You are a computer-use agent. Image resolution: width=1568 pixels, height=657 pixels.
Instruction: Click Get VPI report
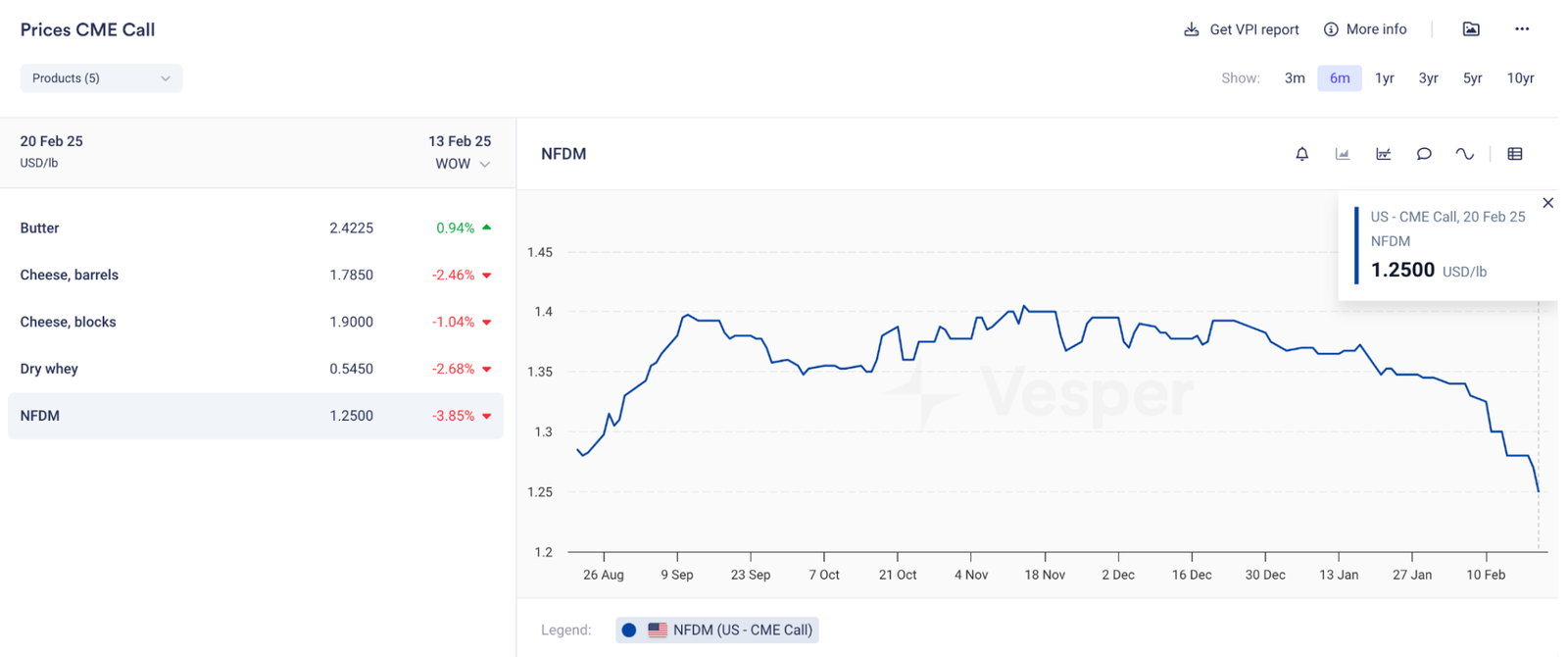pos(1242,29)
